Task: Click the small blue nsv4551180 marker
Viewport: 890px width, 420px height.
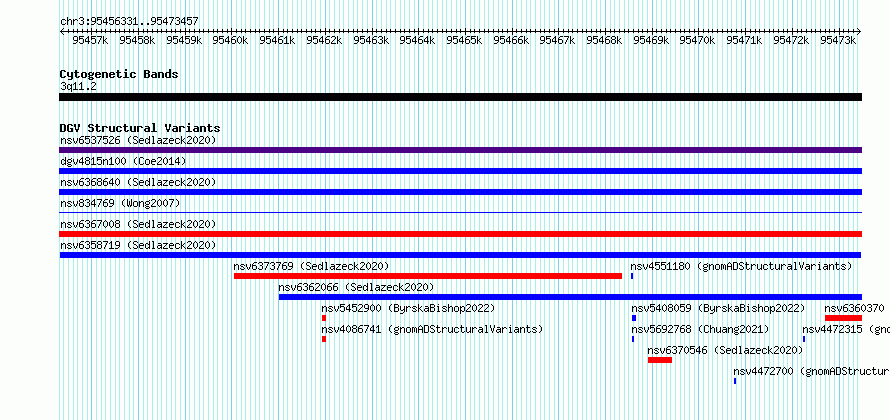Action: (x=632, y=276)
